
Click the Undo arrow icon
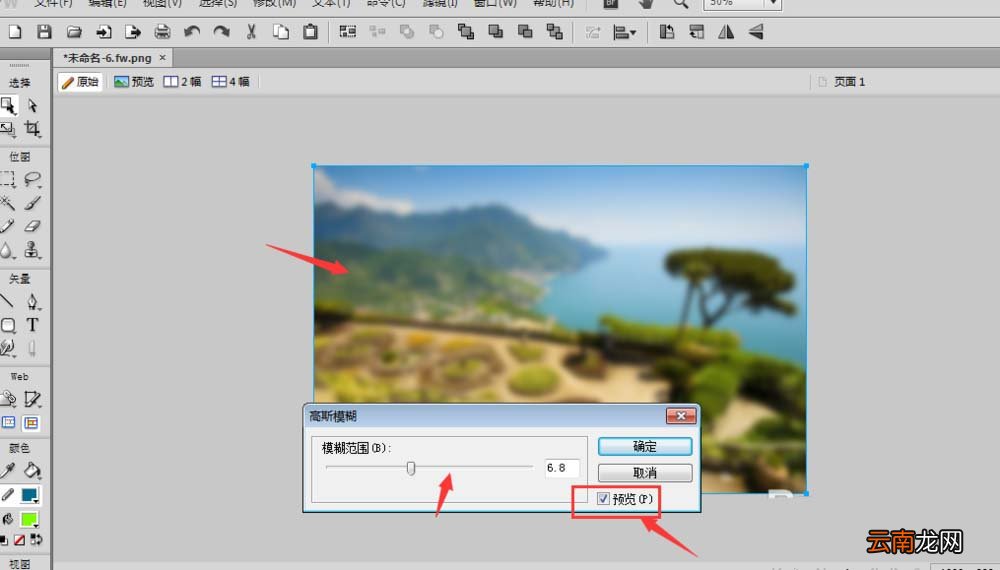(x=192, y=32)
